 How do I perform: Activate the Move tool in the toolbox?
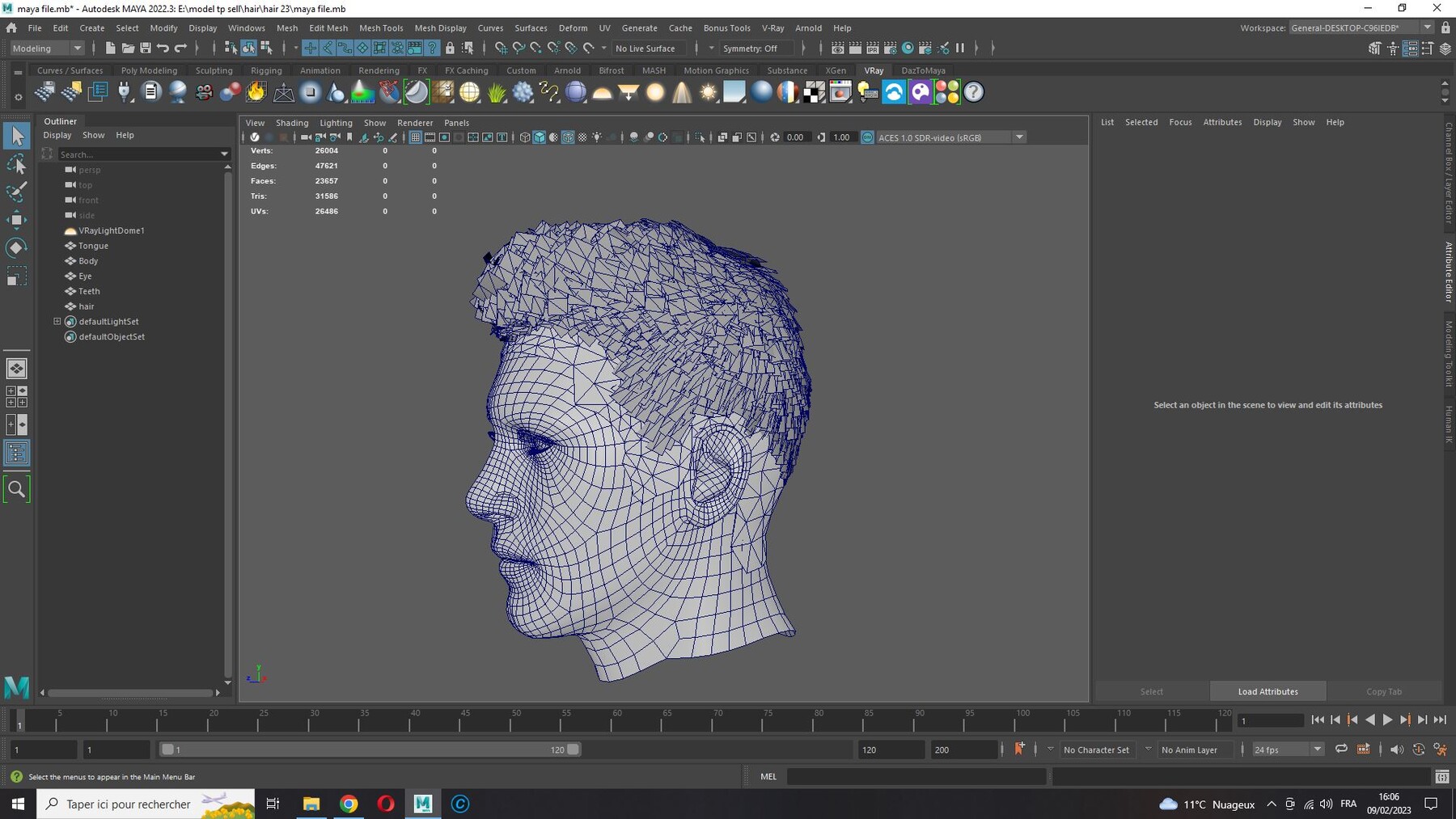point(16,220)
